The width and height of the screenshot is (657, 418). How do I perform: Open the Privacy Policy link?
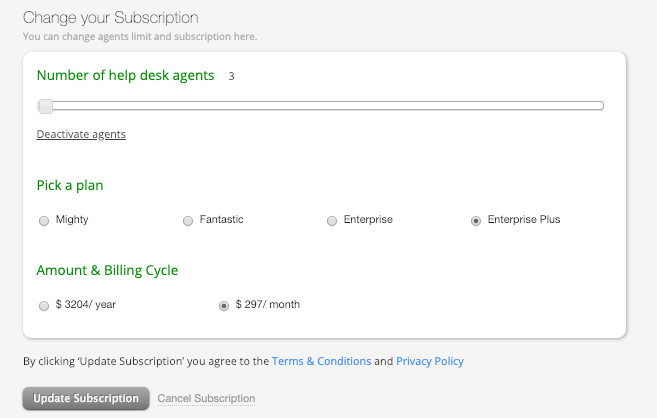[429, 361]
